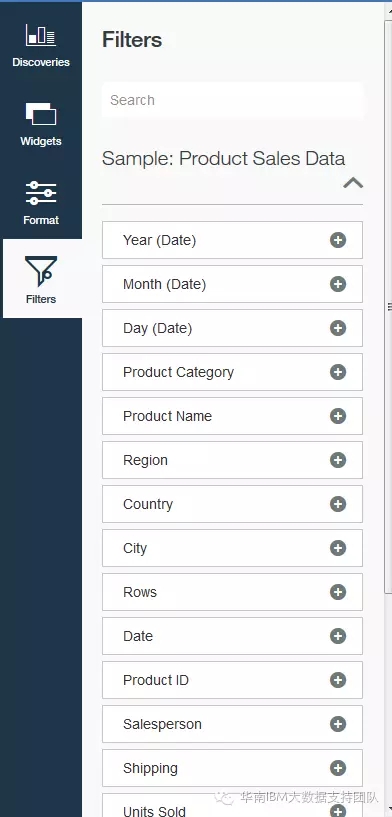392x817 pixels.
Task: Collapse the Sample: Product Sales Data section
Action: coord(353,183)
